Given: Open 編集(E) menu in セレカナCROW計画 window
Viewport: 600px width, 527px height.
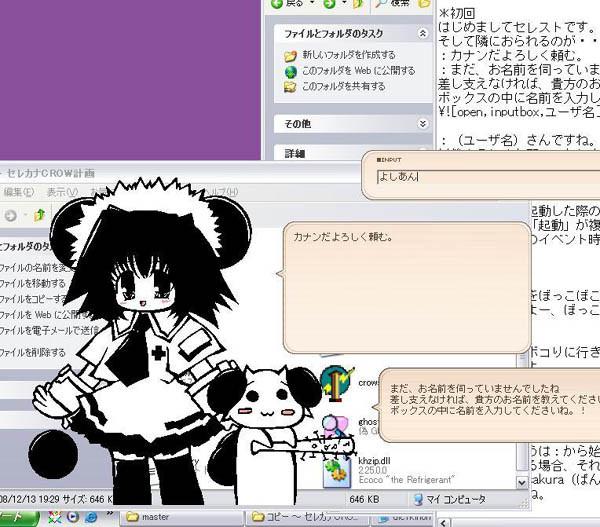Looking at the screenshot, I should (x=19, y=192).
